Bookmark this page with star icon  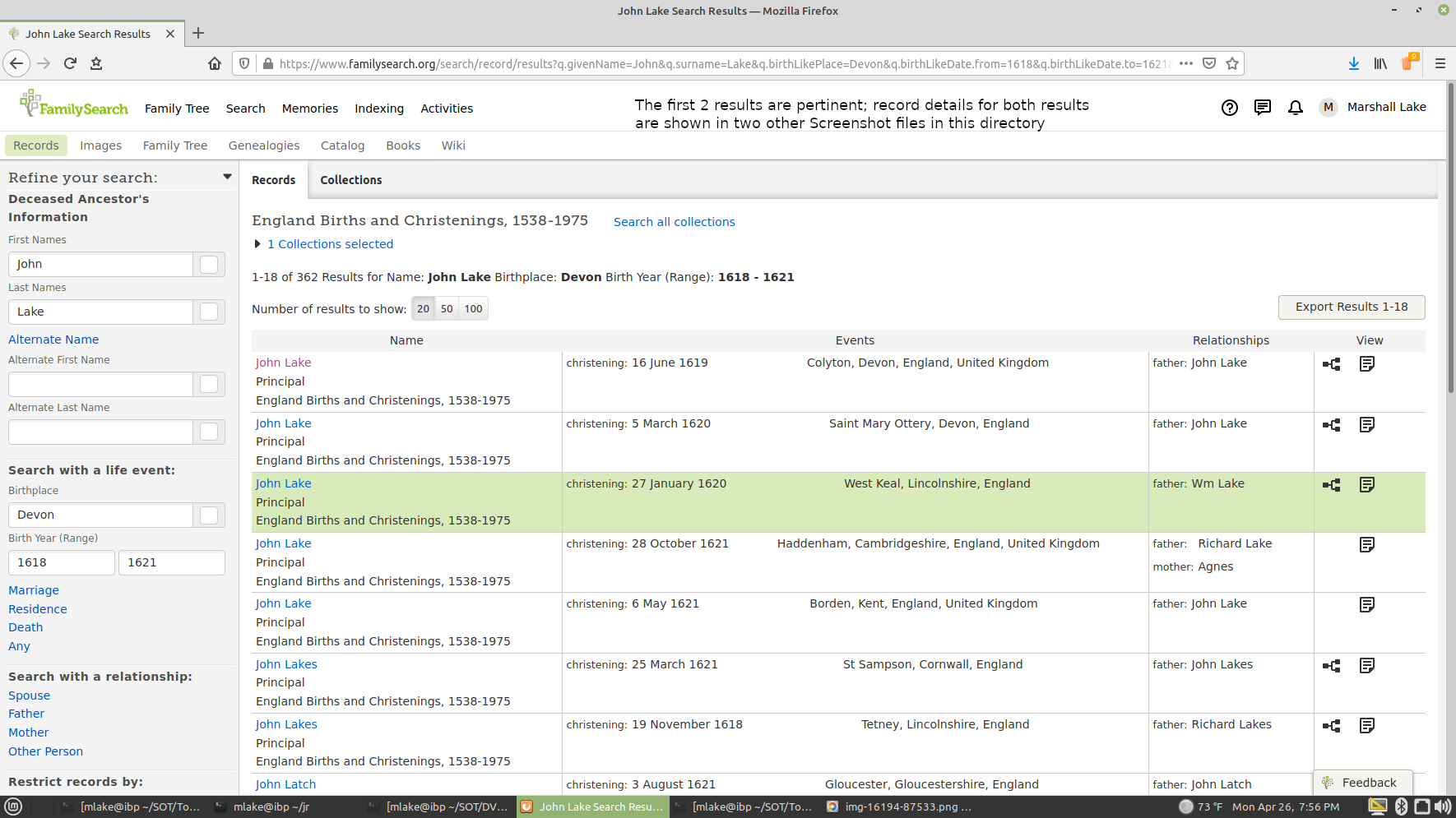pos(1231,63)
